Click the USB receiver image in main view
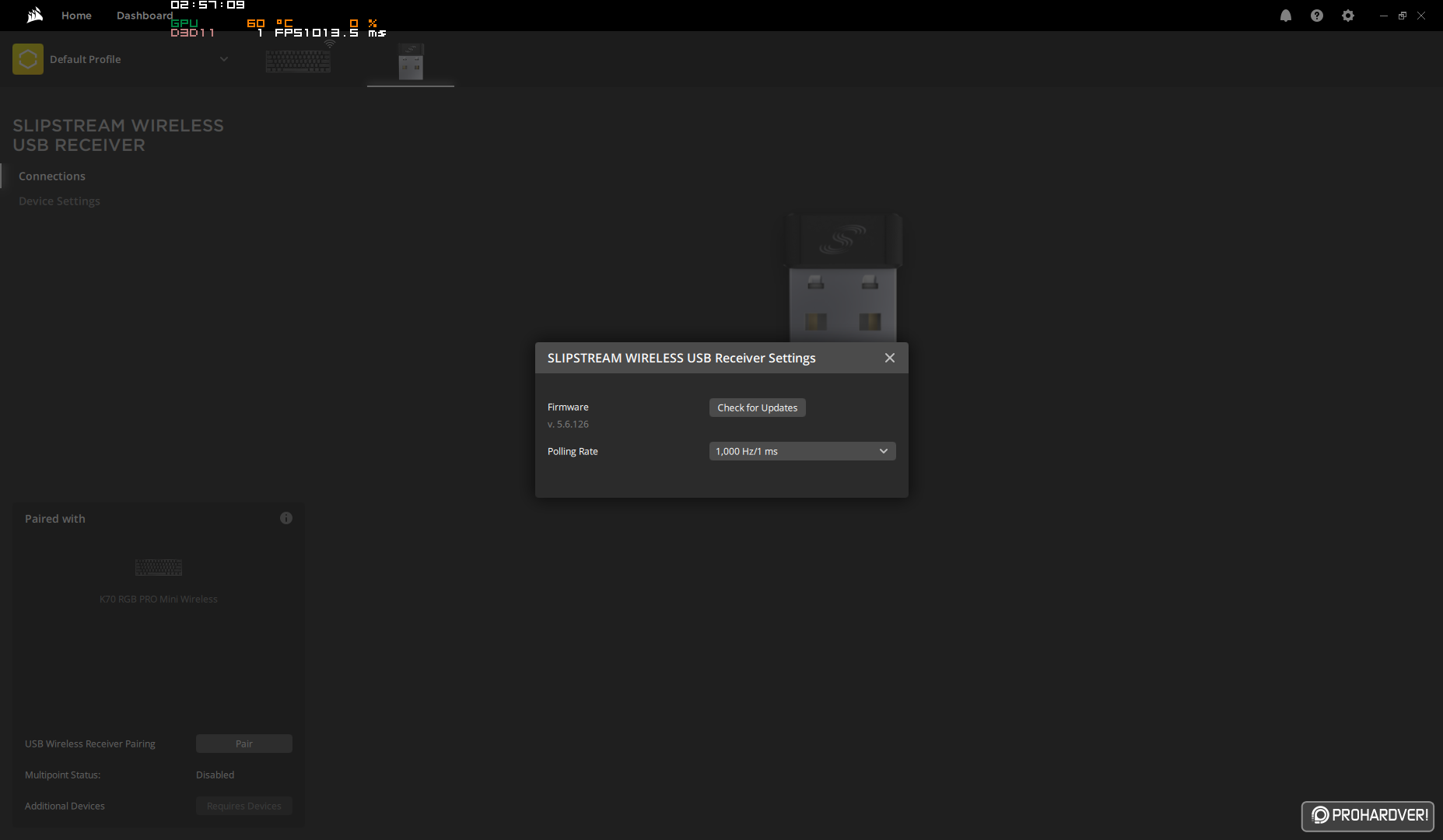 (x=842, y=277)
